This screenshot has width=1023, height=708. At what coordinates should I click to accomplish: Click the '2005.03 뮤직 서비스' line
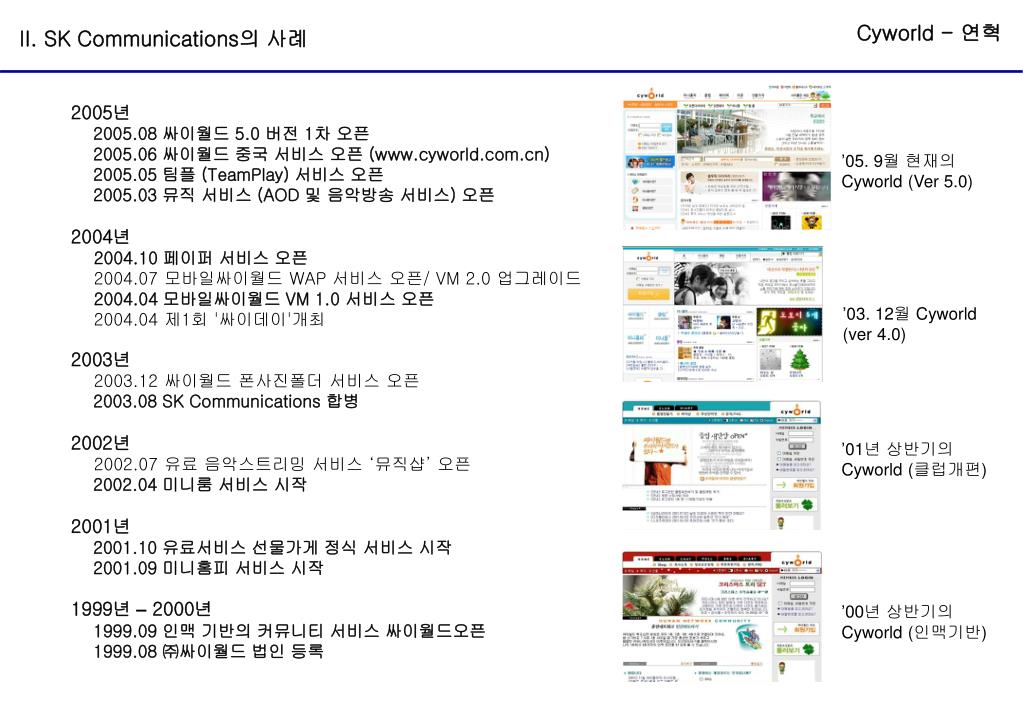tap(293, 194)
